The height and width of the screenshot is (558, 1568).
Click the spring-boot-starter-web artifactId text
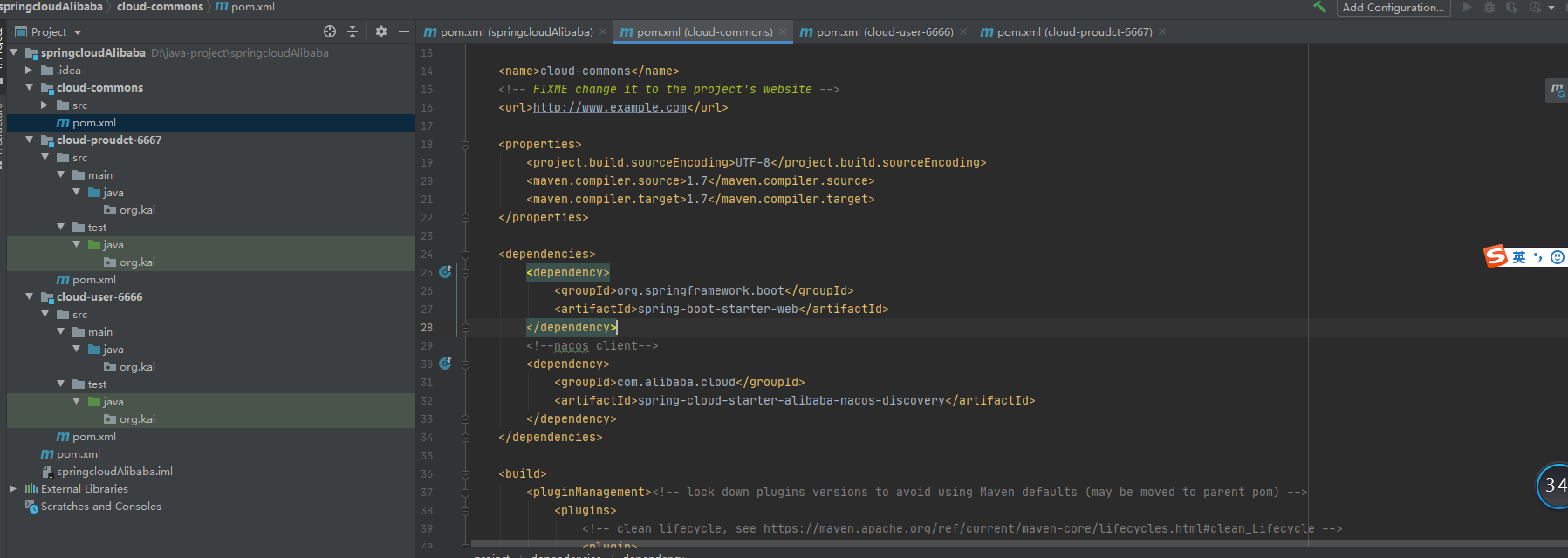pyautogui.click(x=718, y=309)
